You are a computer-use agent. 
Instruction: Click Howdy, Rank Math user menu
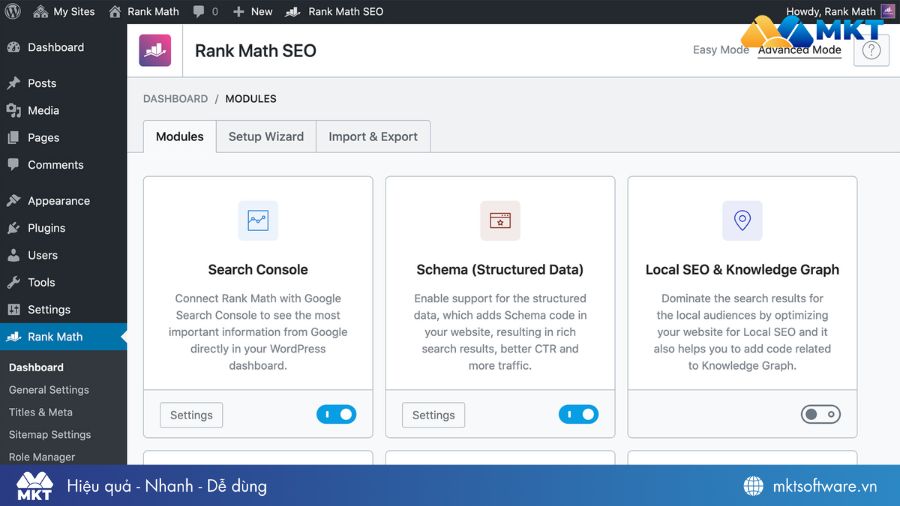click(x=831, y=11)
